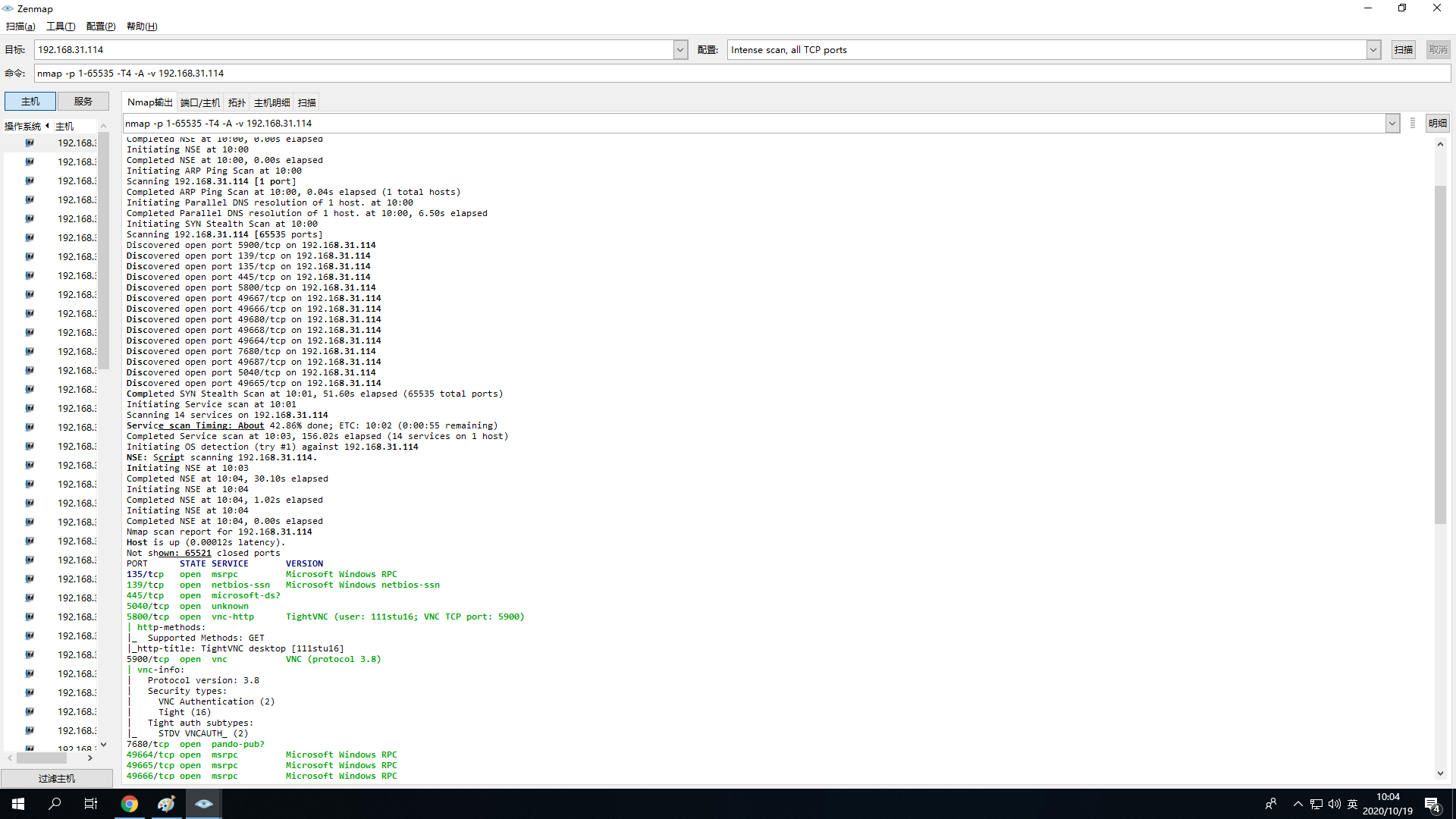Open notification center with 4 alerts
The width and height of the screenshot is (1456, 819).
(1432, 805)
